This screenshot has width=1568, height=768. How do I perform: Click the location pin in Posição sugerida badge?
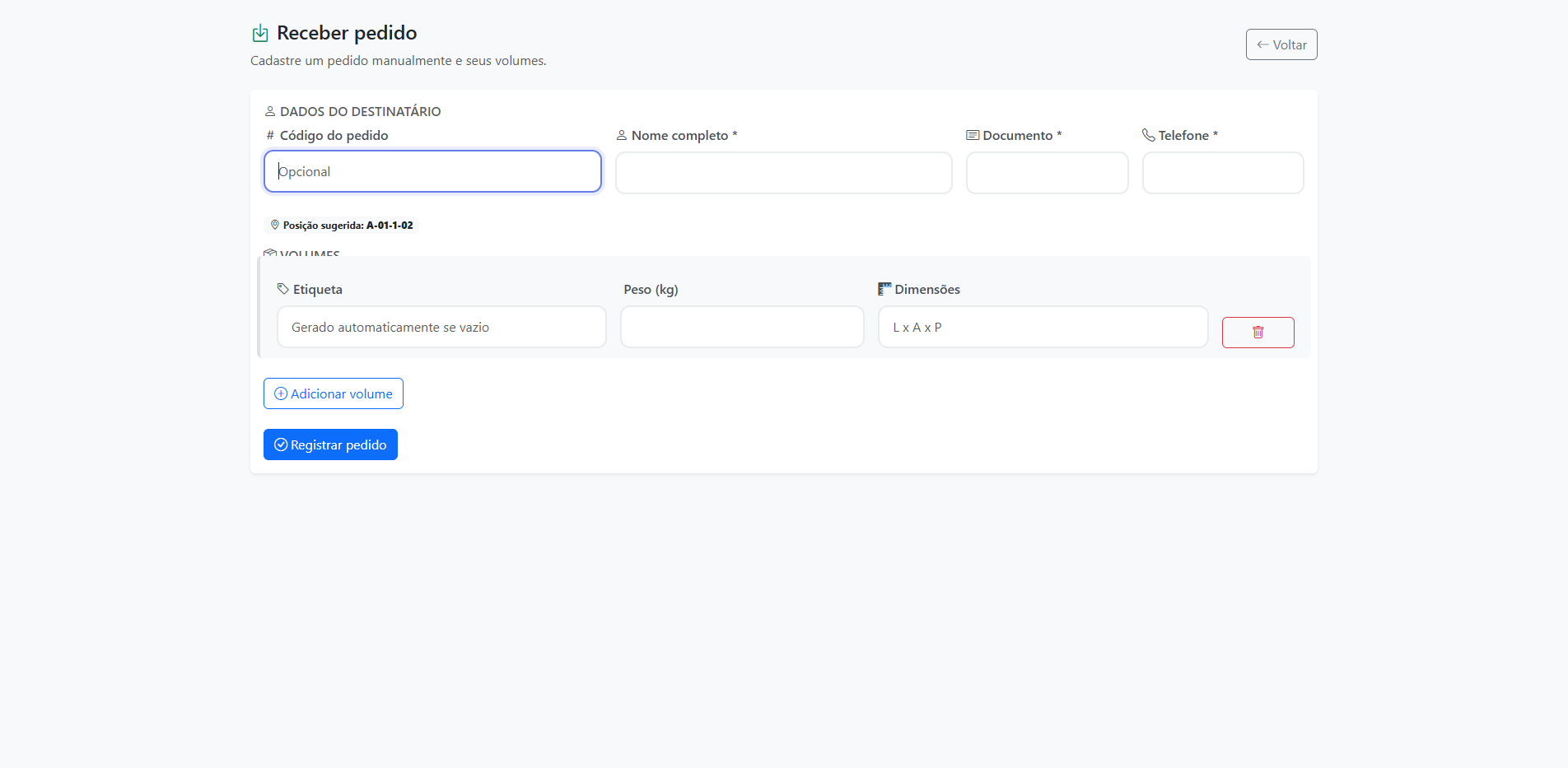[275, 225]
